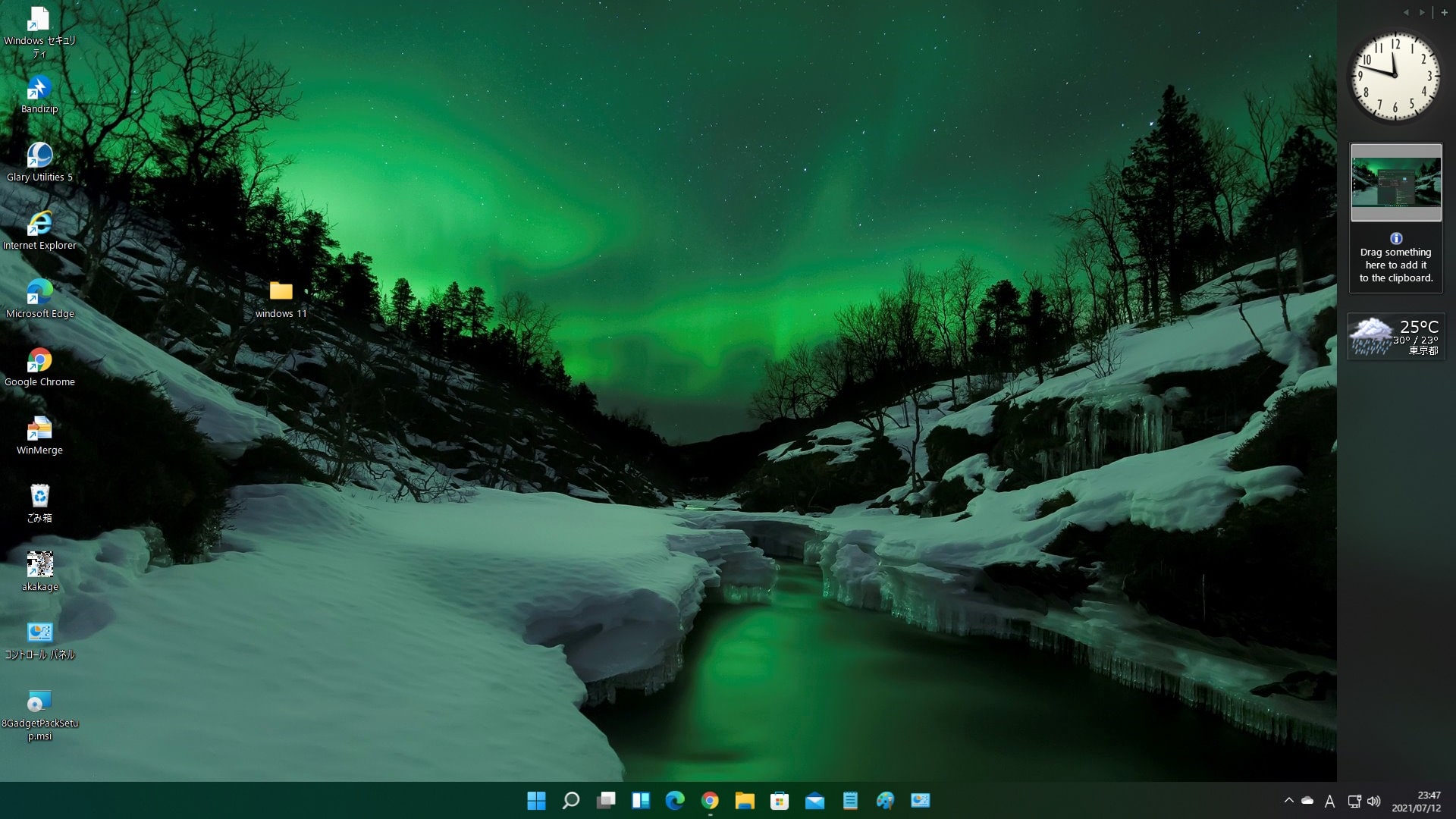Switch to Google Chrome on the taskbar
The width and height of the screenshot is (1456, 819).
[710, 800]
